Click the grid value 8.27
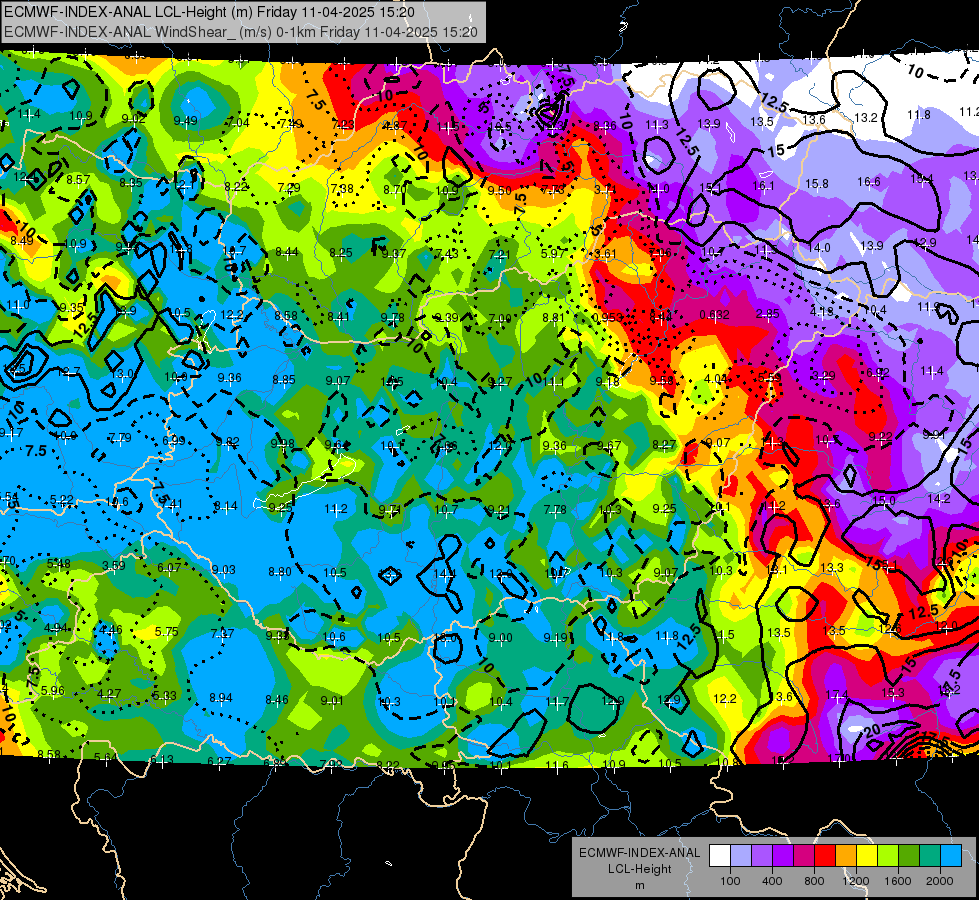 664,445
